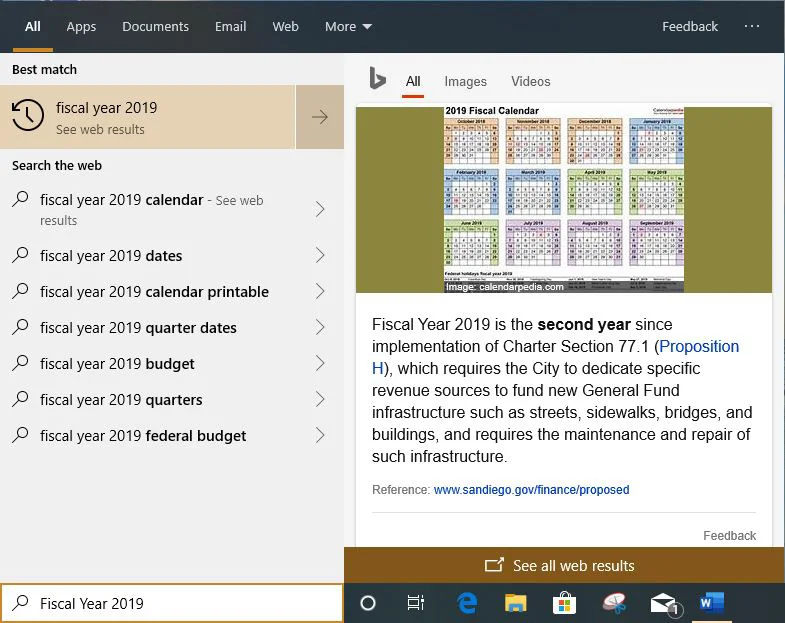Screen dimensions: 785x623
Task: Click magnifier icon beside fiscal year 2019 calendar printable
Action: 20,291
